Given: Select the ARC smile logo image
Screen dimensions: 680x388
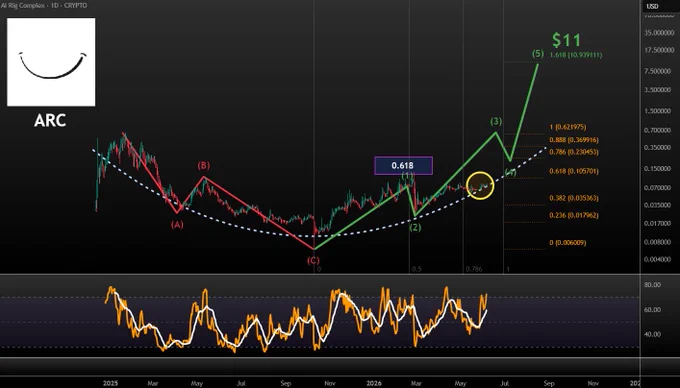Looking at the screenshot, I should (51, 62).
